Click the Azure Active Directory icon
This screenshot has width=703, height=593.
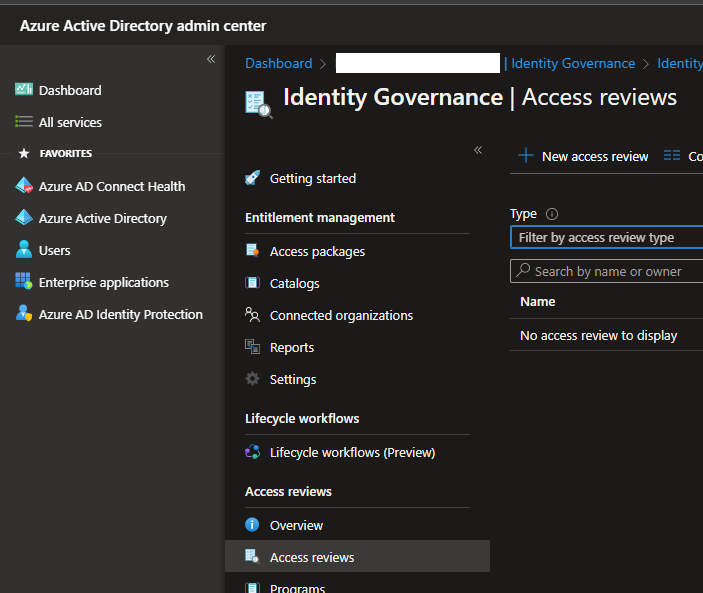coord(24,218)
